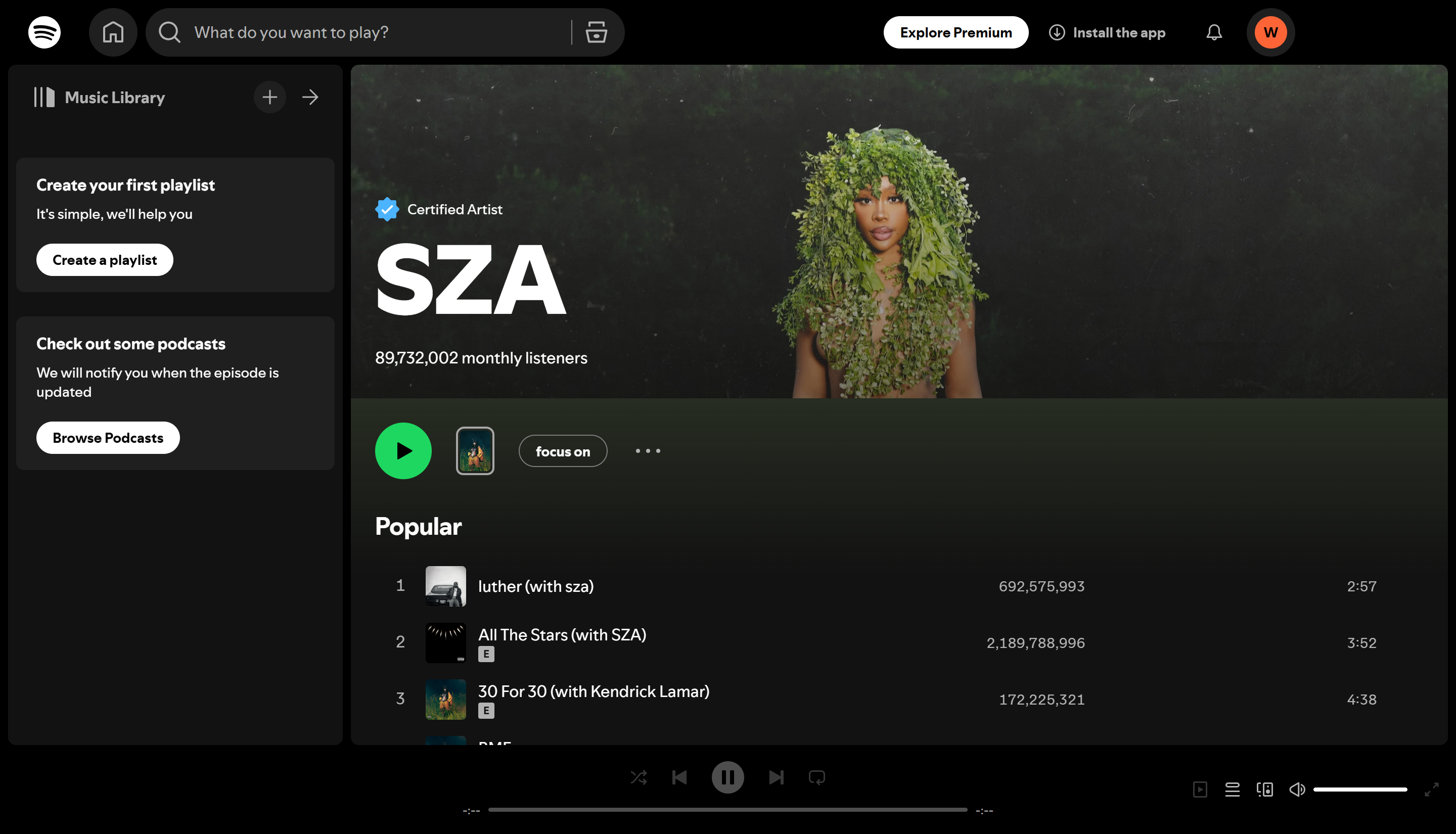Open notifications bell
Screen dimensions: 1456x834
click(1214, 32)
